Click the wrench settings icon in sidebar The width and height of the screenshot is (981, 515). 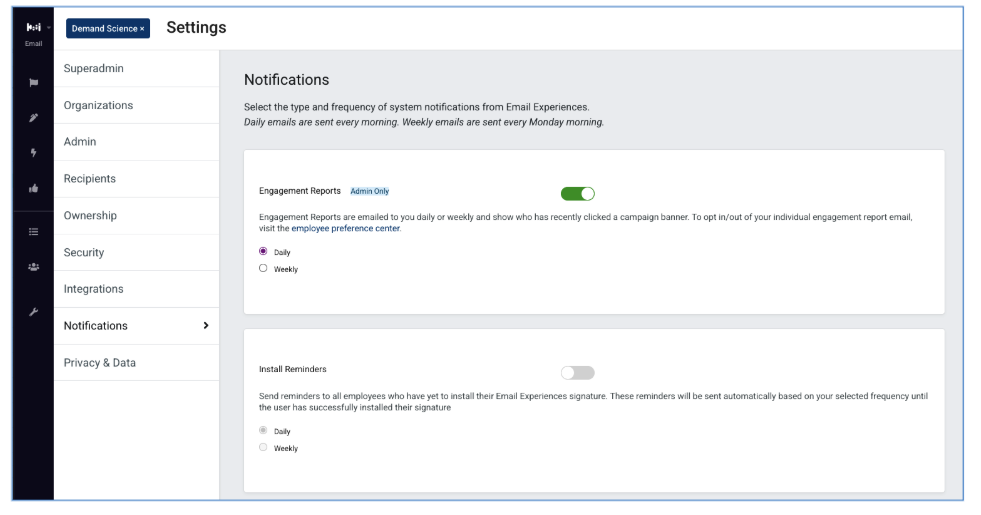pyautogui.click(x=33, y=312)
